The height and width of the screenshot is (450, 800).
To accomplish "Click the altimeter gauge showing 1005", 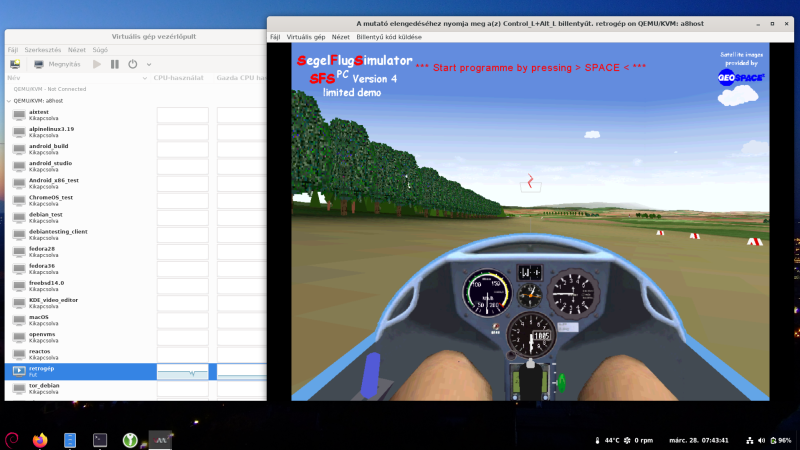I will coord(531,335).
